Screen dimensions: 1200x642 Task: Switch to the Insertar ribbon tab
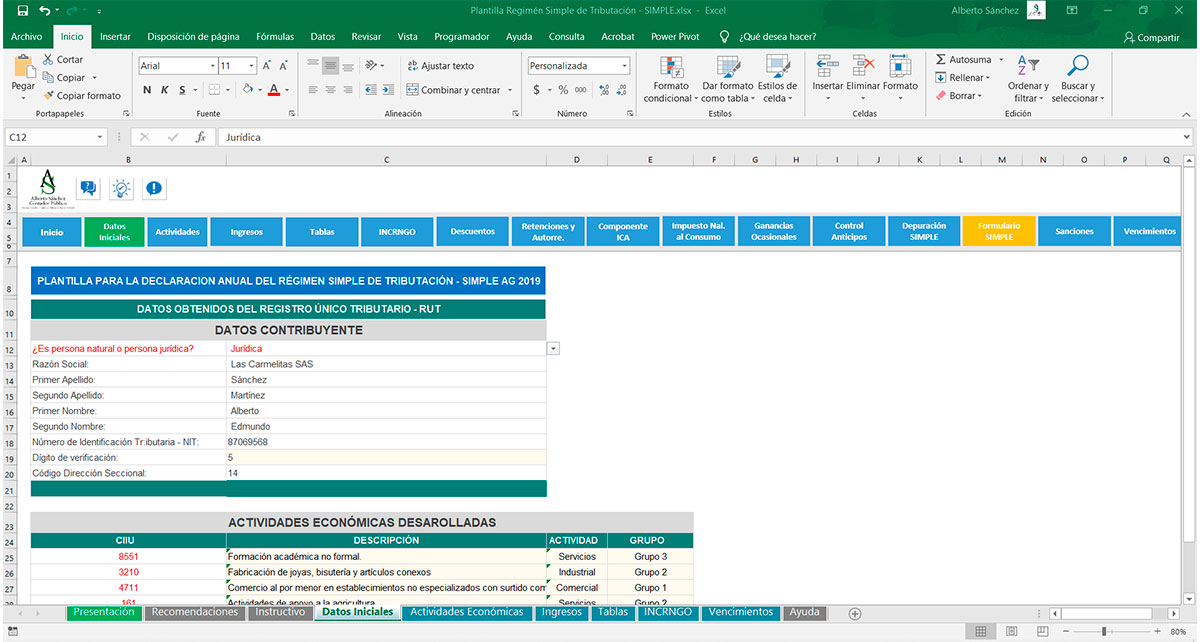[x=115, y=37]
